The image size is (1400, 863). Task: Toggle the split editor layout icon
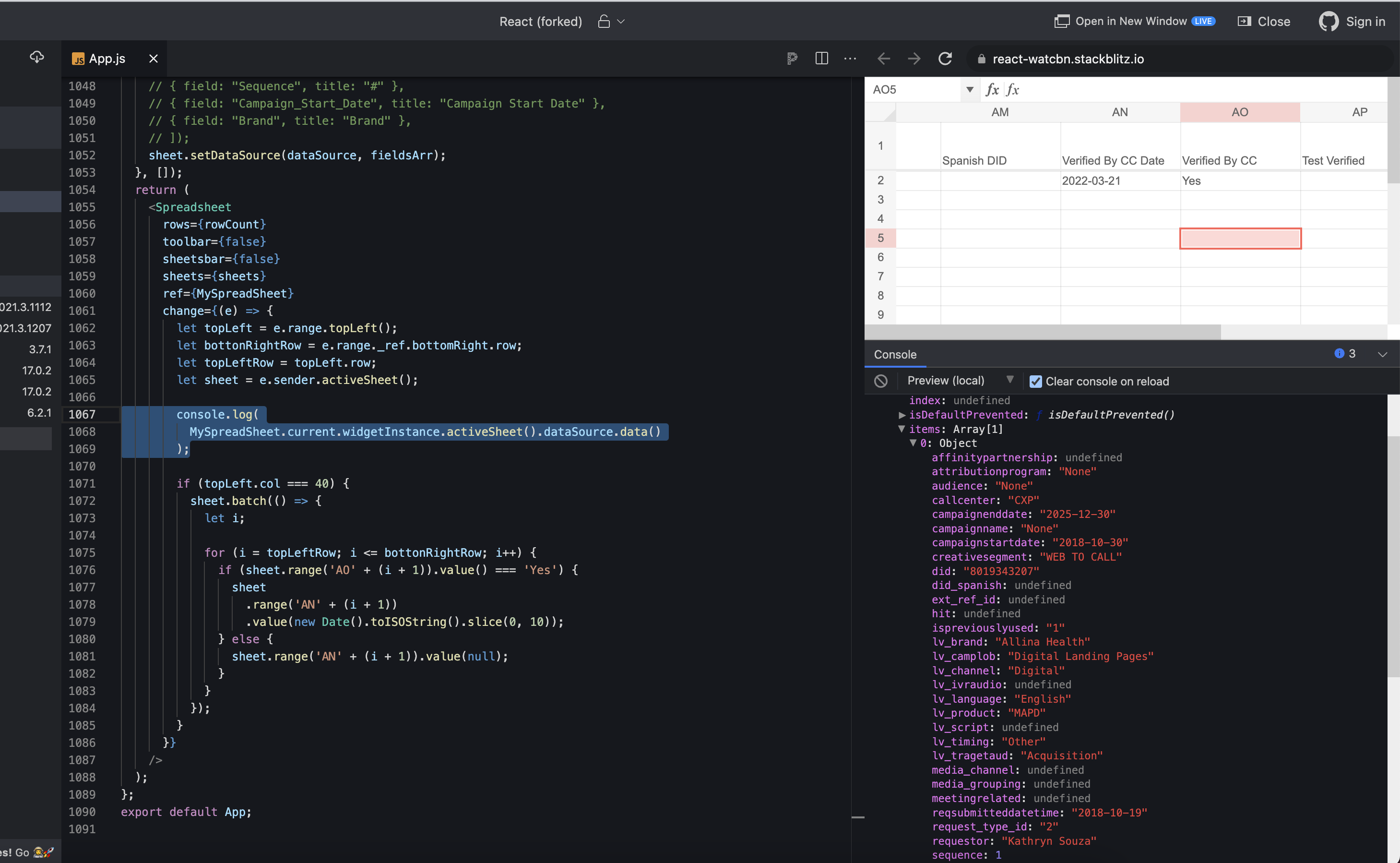(x=821, y=58)
